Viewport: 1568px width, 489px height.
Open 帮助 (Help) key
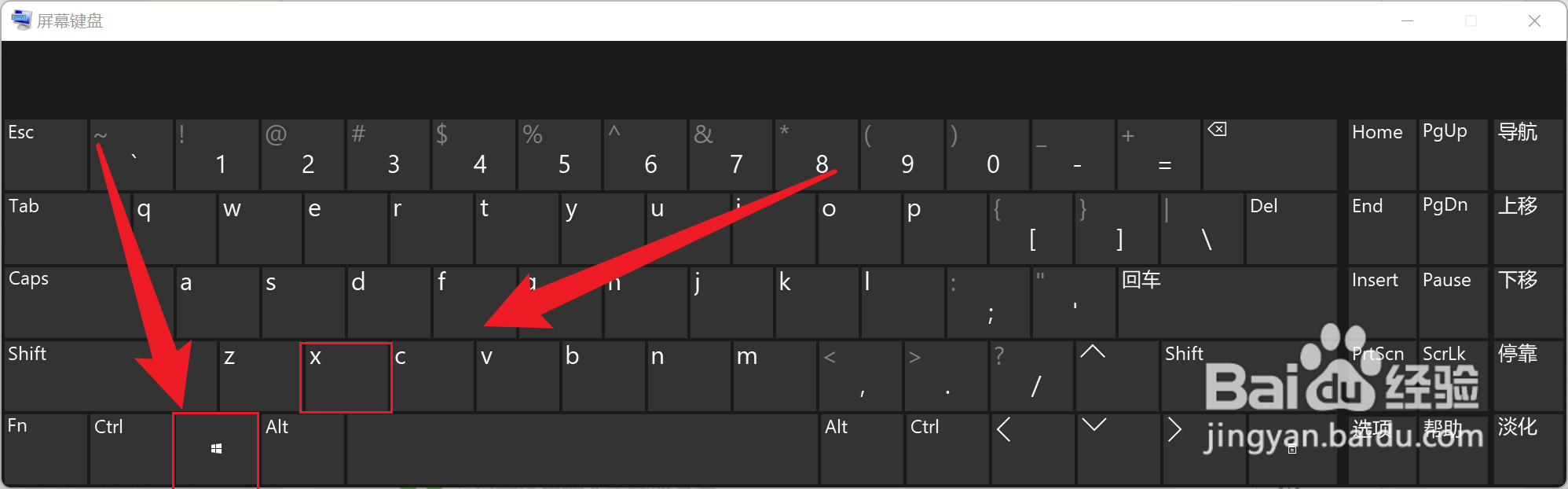point(1453,449)
